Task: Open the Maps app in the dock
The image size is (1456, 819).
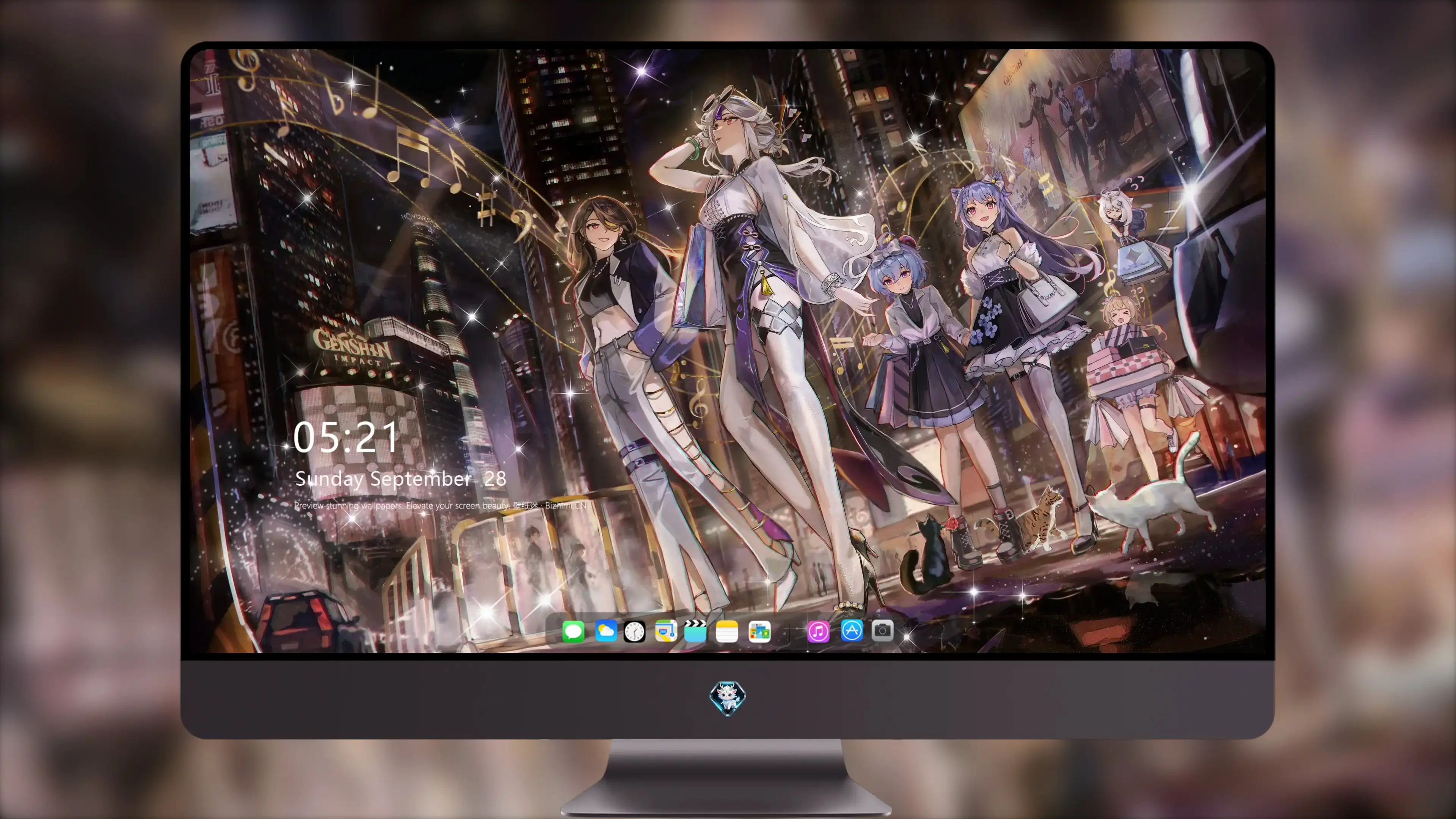Action: 666,631
